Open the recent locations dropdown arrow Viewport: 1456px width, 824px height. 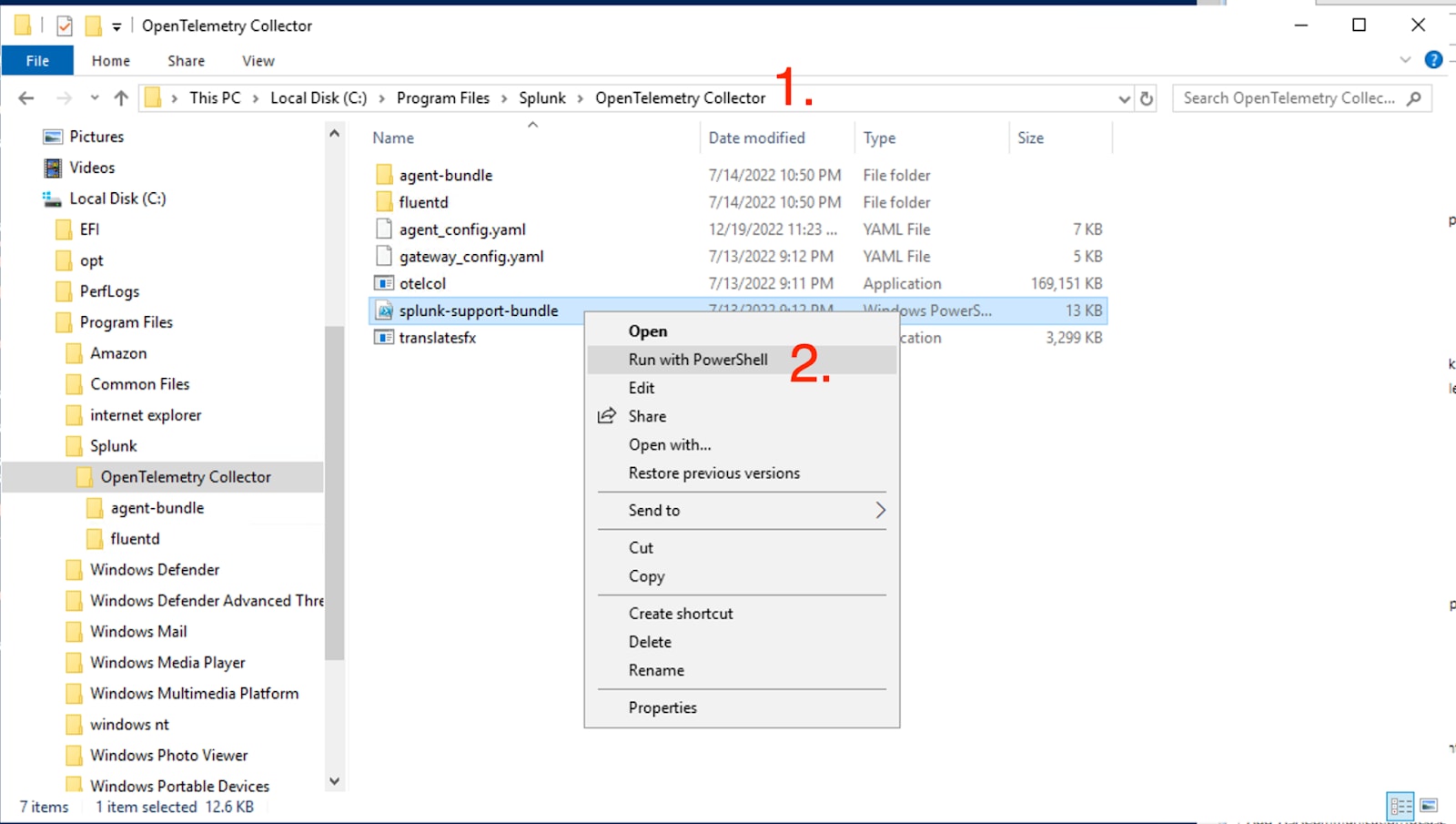(x=95, y=97)
